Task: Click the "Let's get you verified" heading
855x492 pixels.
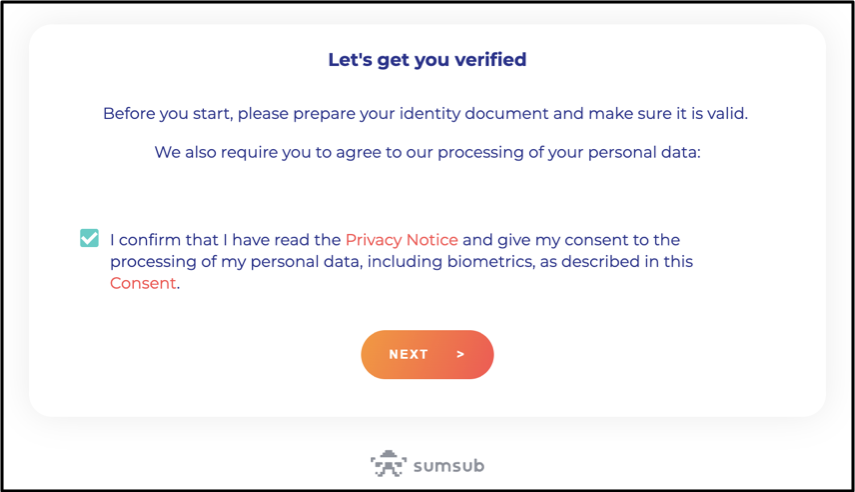Action: pos(427,60)
